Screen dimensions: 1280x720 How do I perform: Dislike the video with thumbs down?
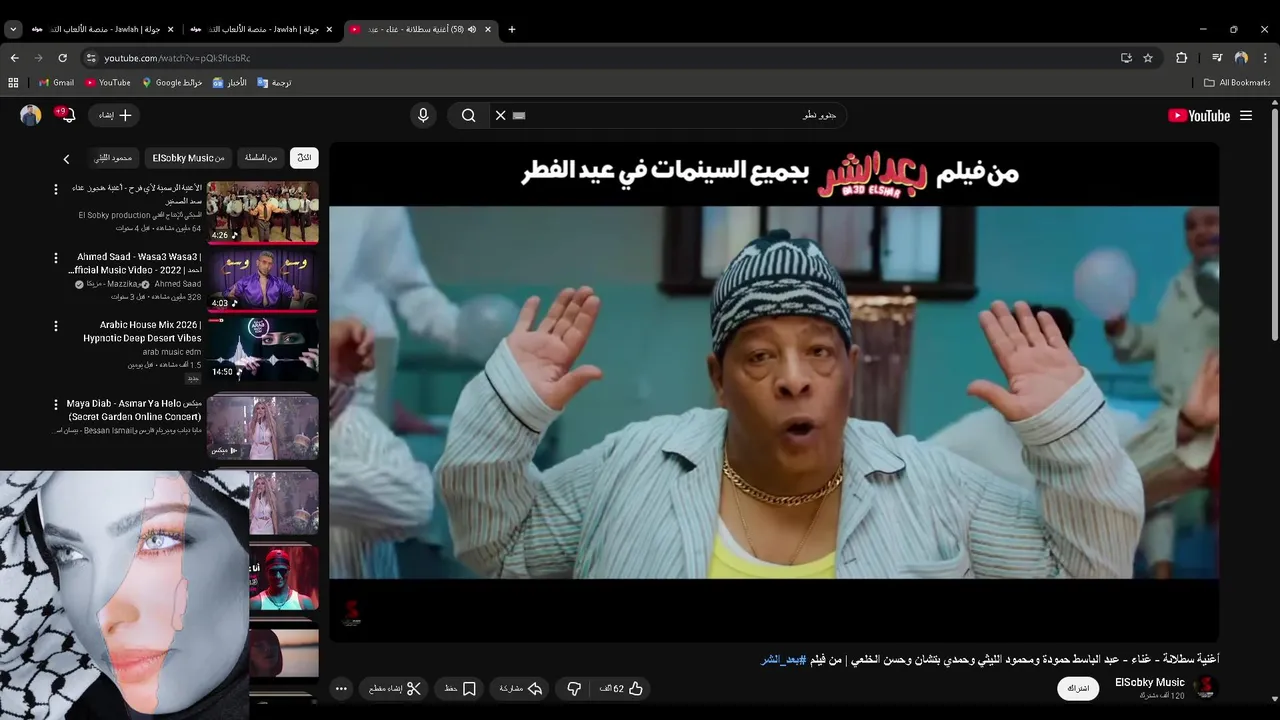coord(574,688)
